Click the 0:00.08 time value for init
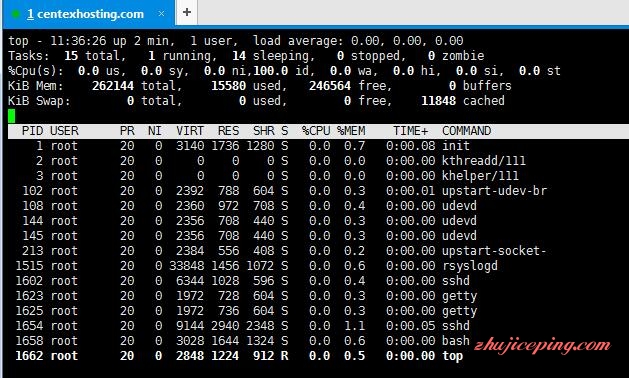The height and width of the screenshot is (378, 629). click(x=410, y=146)
